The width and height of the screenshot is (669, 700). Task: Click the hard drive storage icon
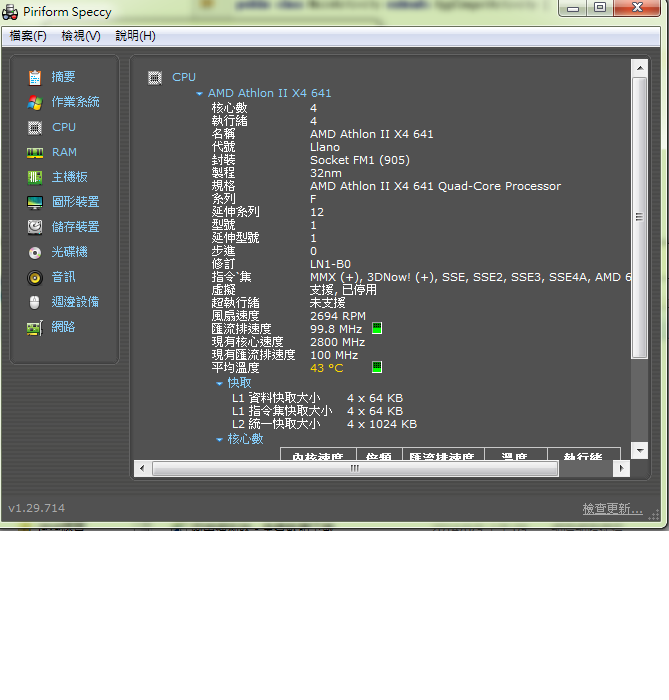click(35, 227)
